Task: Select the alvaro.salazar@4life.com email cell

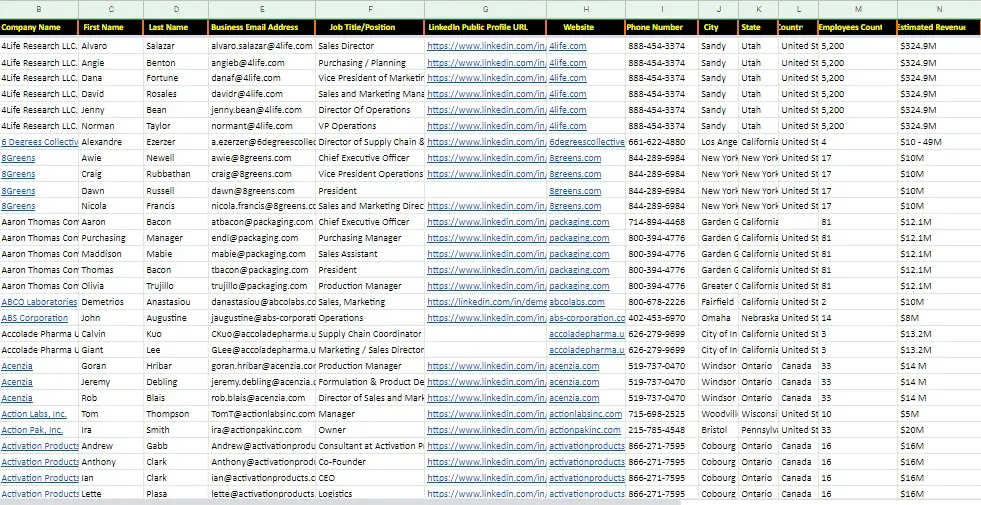Action: [260, 46]
